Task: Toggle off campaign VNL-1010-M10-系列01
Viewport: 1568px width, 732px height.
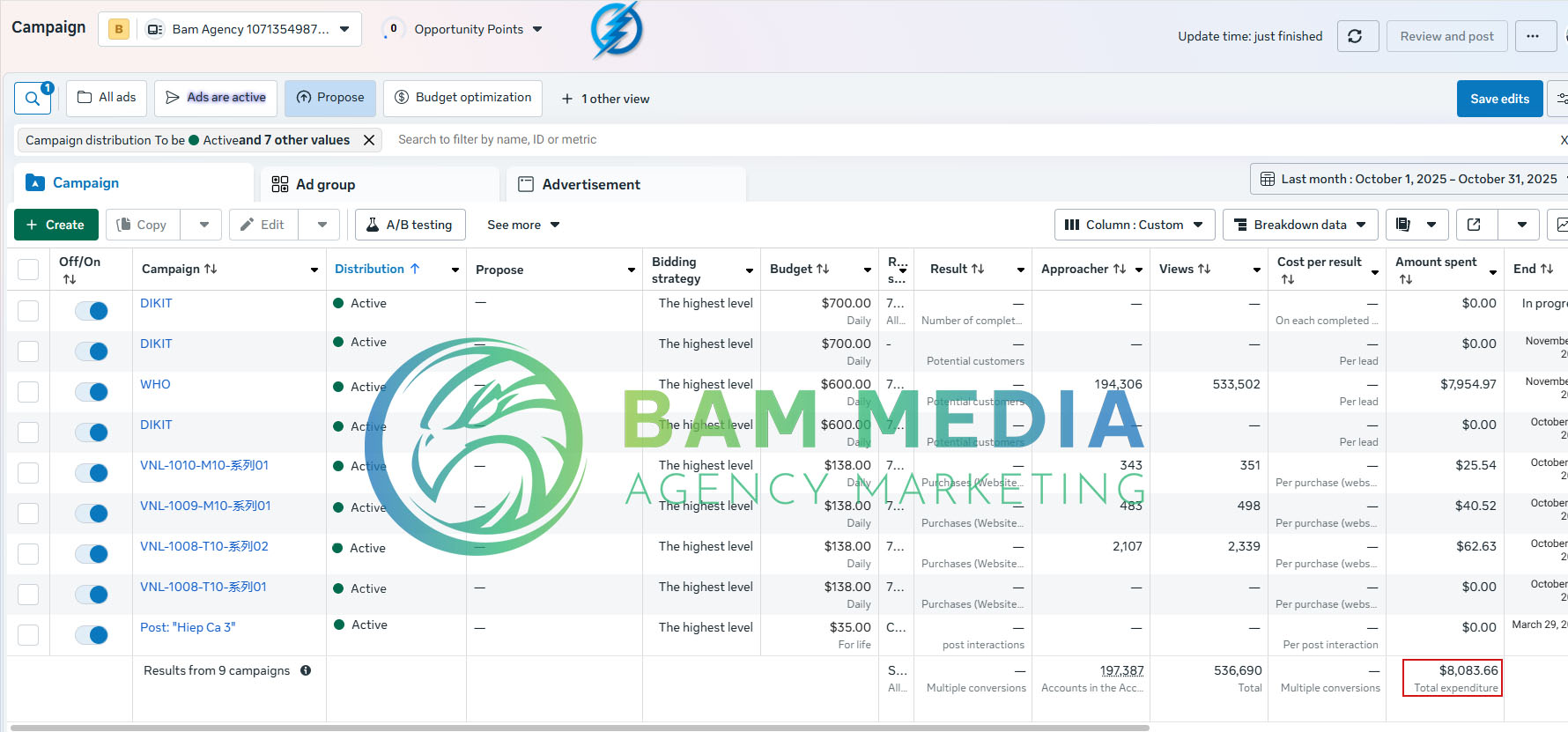Action: [92, 473]
